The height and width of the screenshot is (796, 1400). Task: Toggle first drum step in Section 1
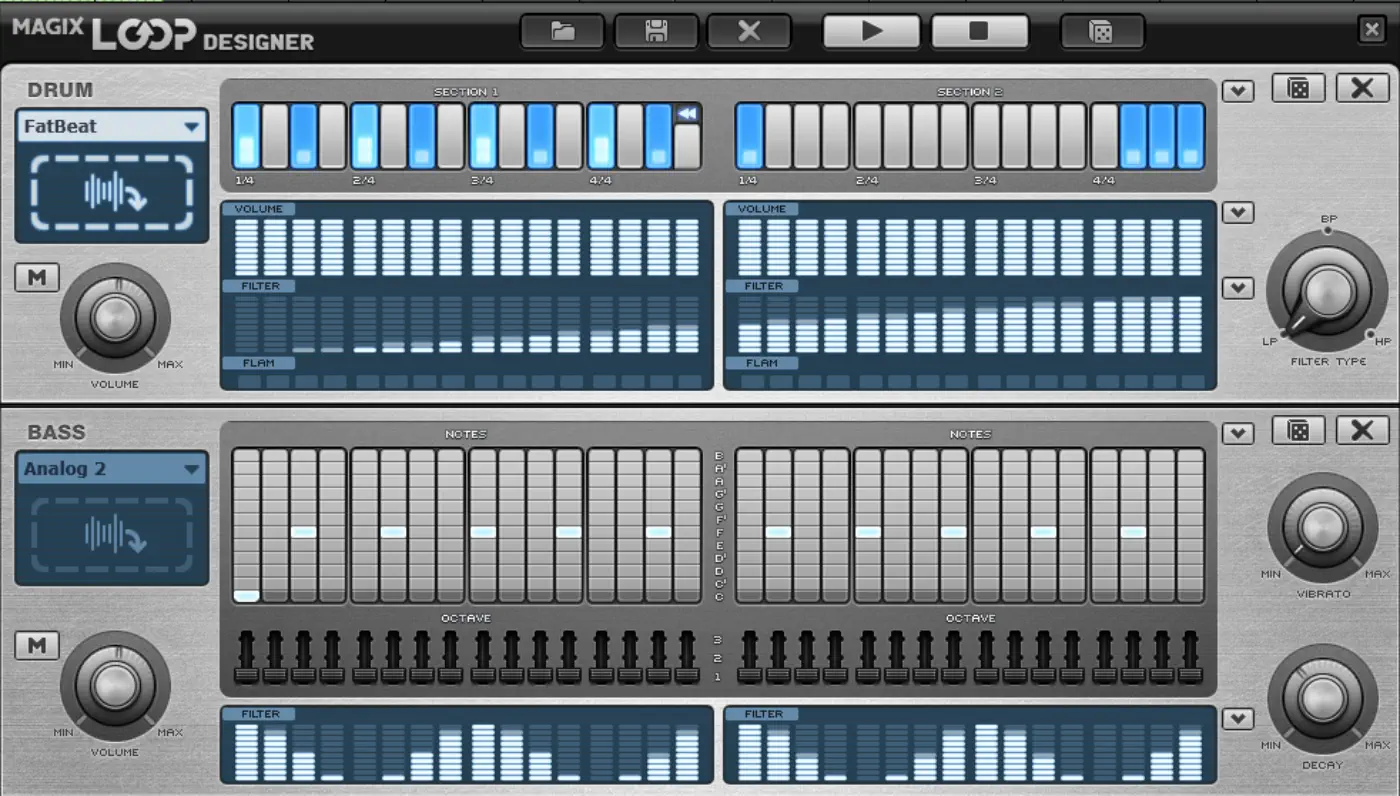(246, 136)
